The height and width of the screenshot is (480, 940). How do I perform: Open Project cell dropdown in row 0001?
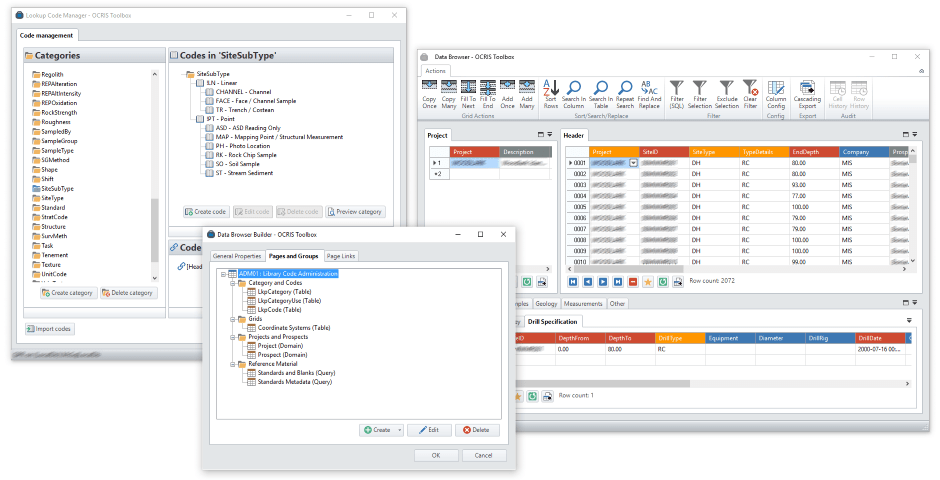pos(633,162)
